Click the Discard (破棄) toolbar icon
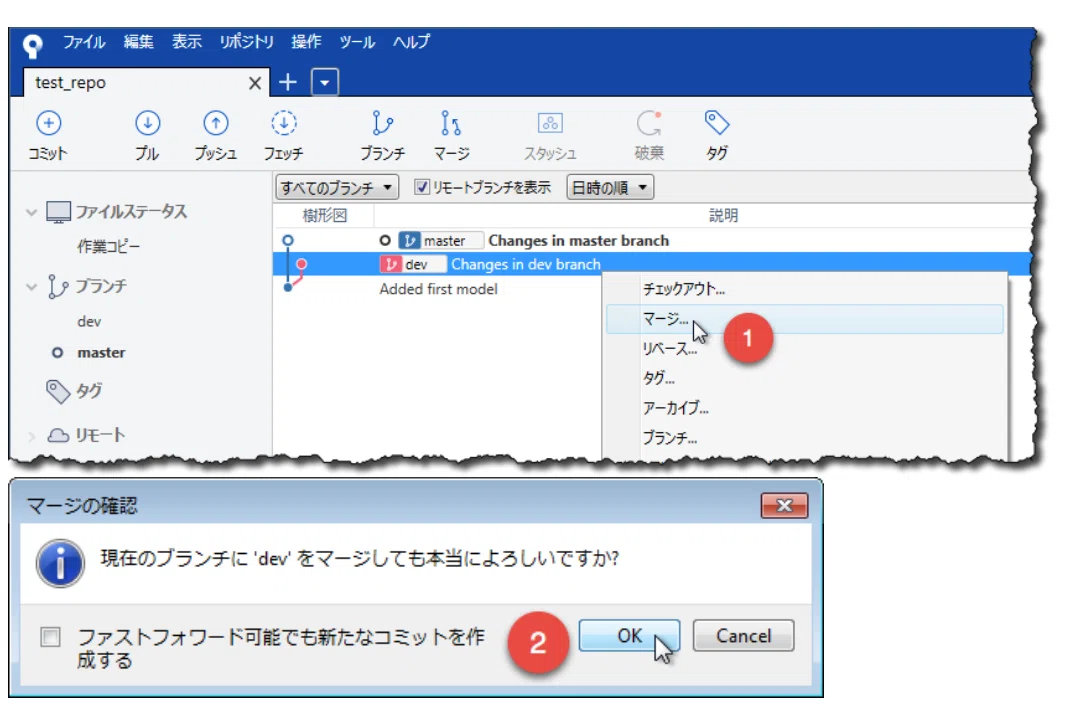Viewport: 1068px width, 714px height. pyautogui.click(x=649, y=123)
